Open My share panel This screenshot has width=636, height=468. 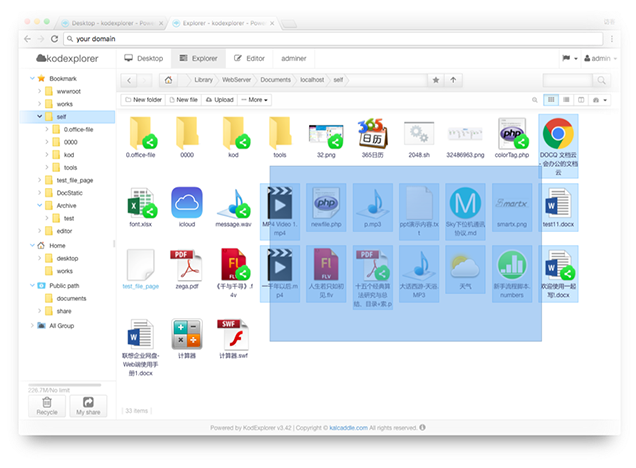tap(88, 406)
